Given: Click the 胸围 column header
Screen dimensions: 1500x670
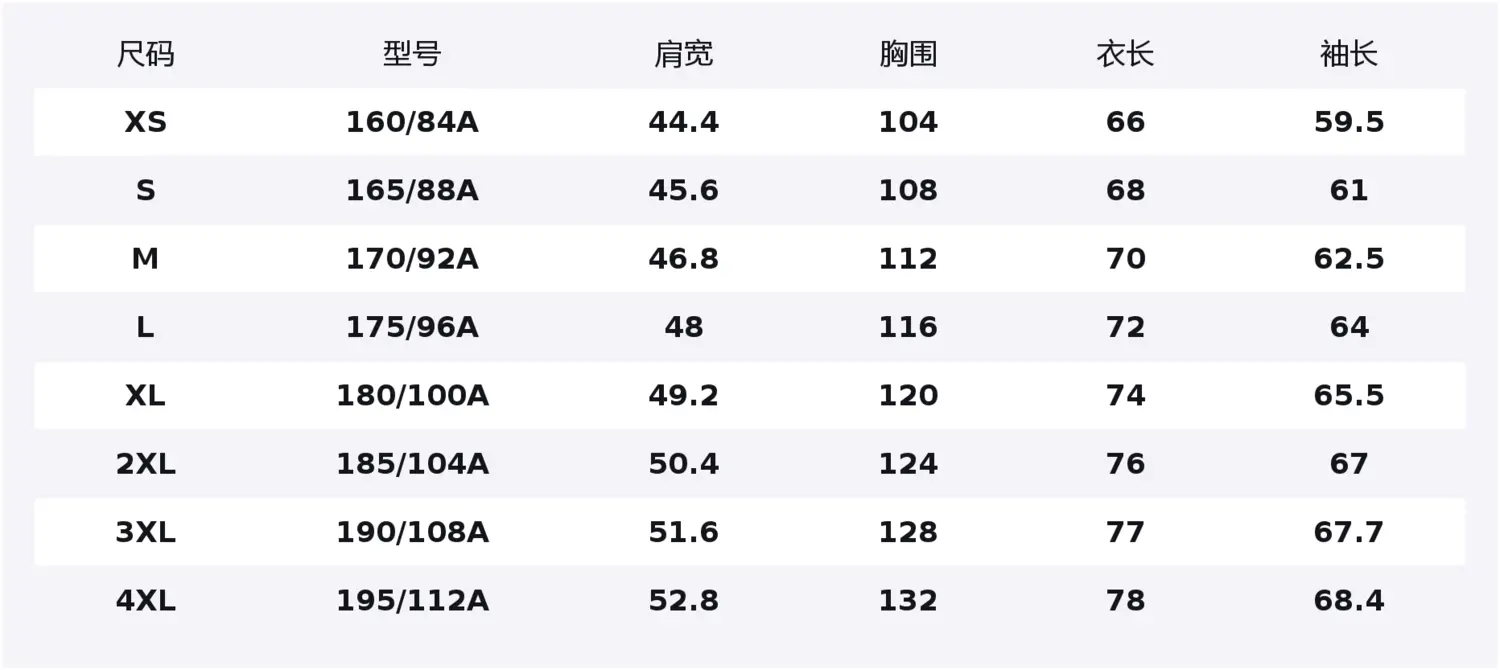Looking at the screenshot, I should tap(908, 54).
